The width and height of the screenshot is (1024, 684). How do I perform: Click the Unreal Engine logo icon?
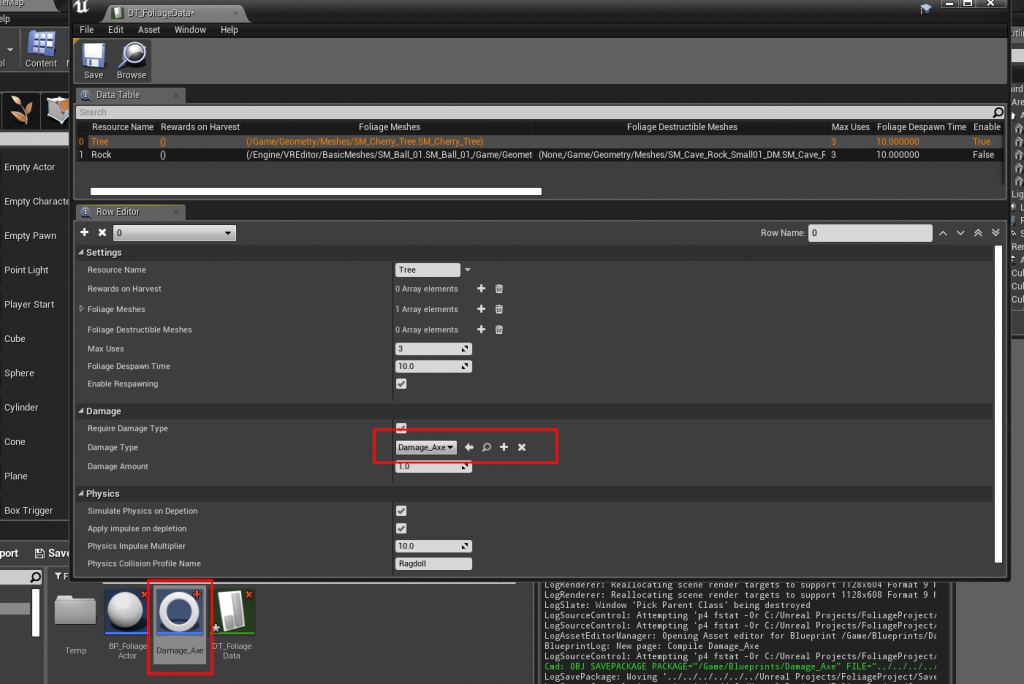tap(82, 7)
